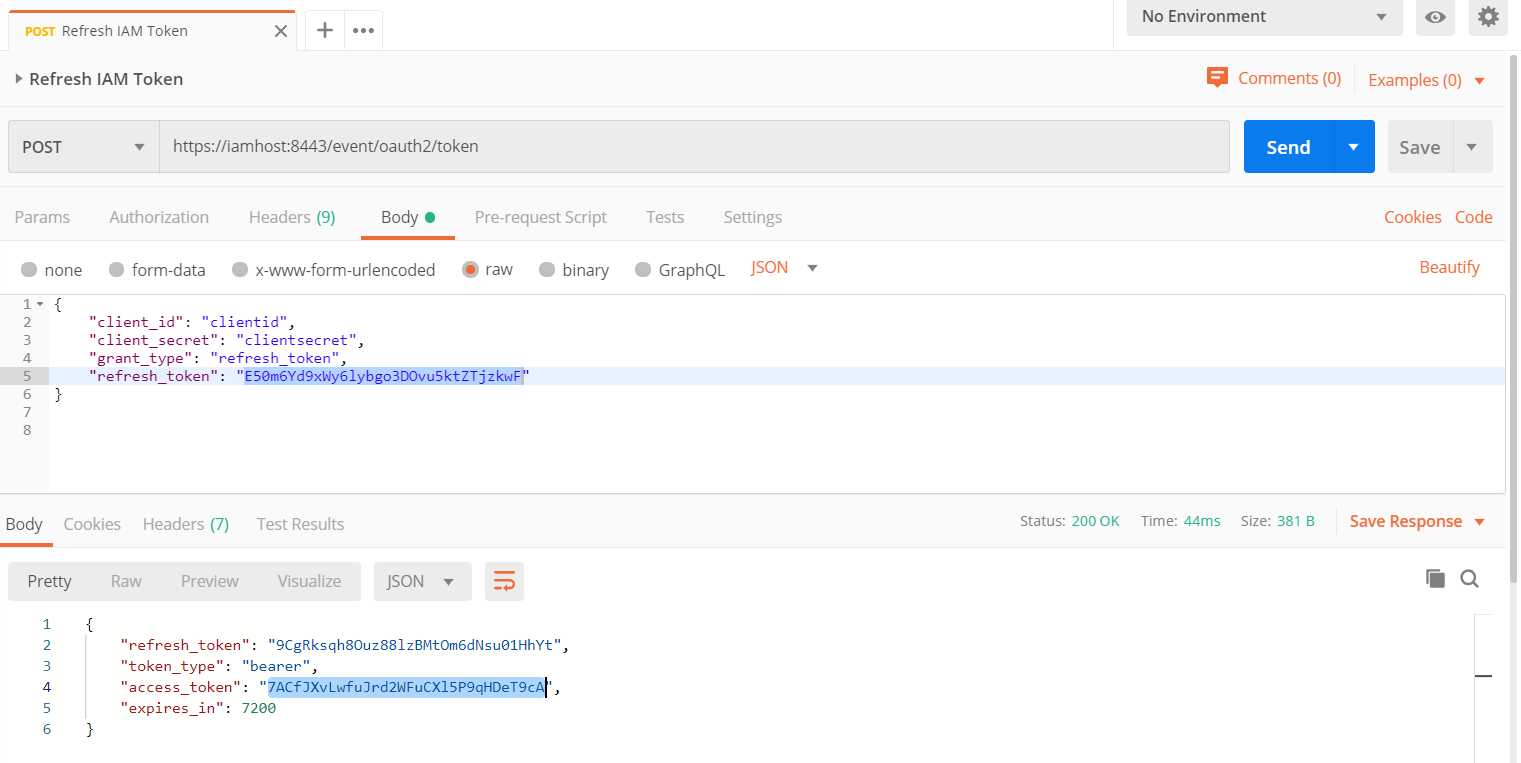This screenshot has width=1521, height=763.
Task: Open the Comments (0) panel
Action: pos(1274,78)
